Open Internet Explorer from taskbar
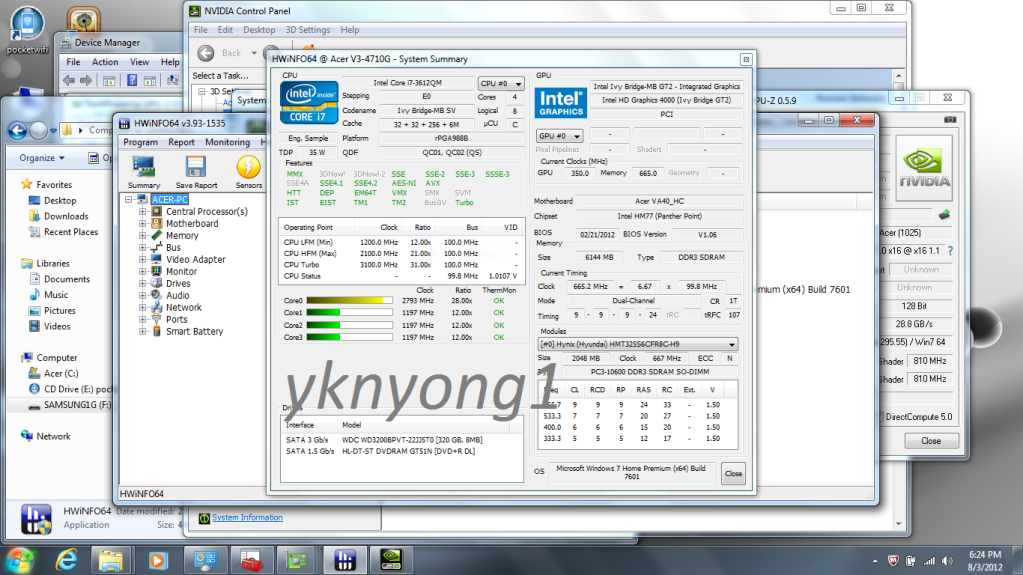The image size is (1023, 575). tap(67, 560)
